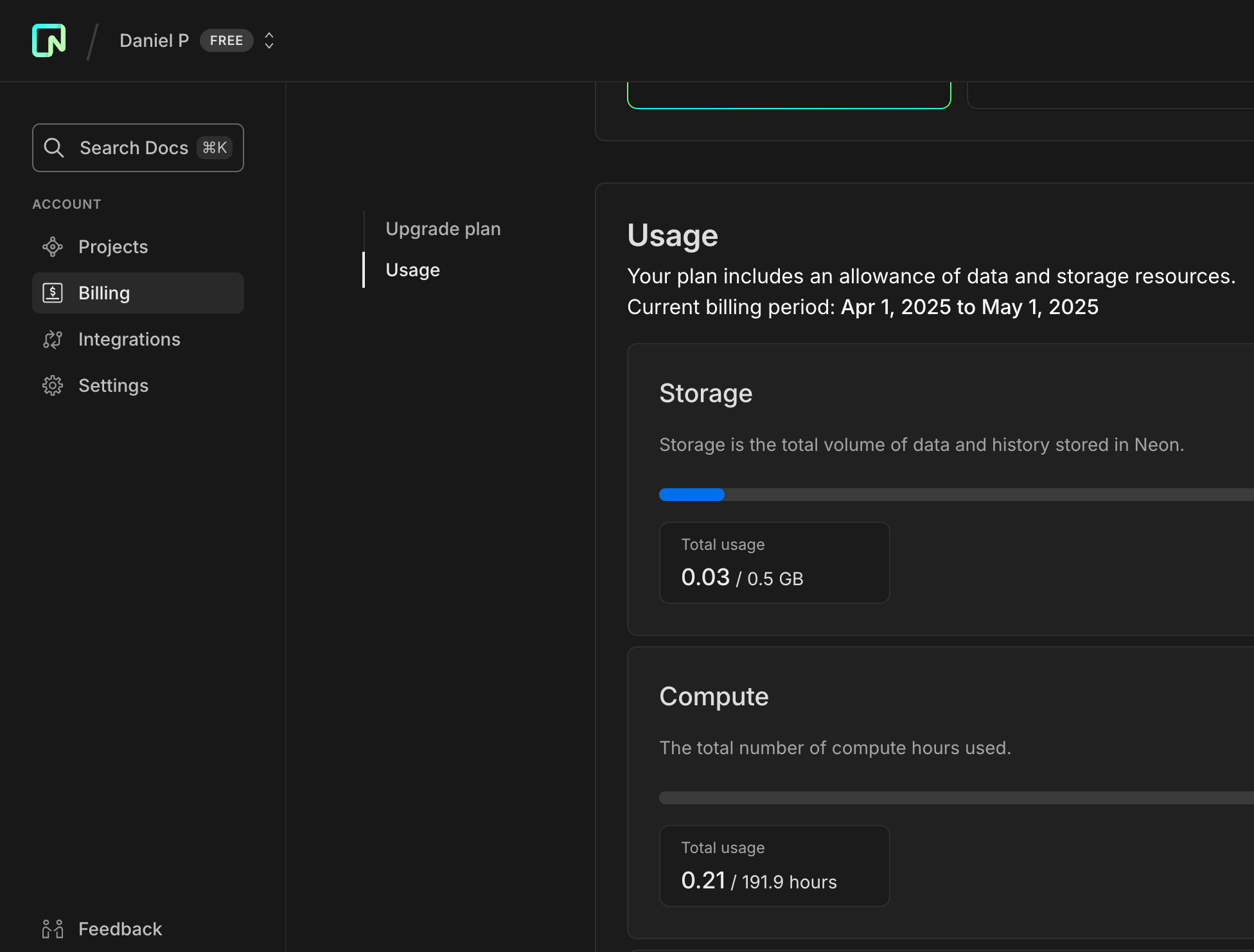Click the green-outlined plan card above Usage
The width and height of the screenshot is (1254, 952).
(789, 95)
